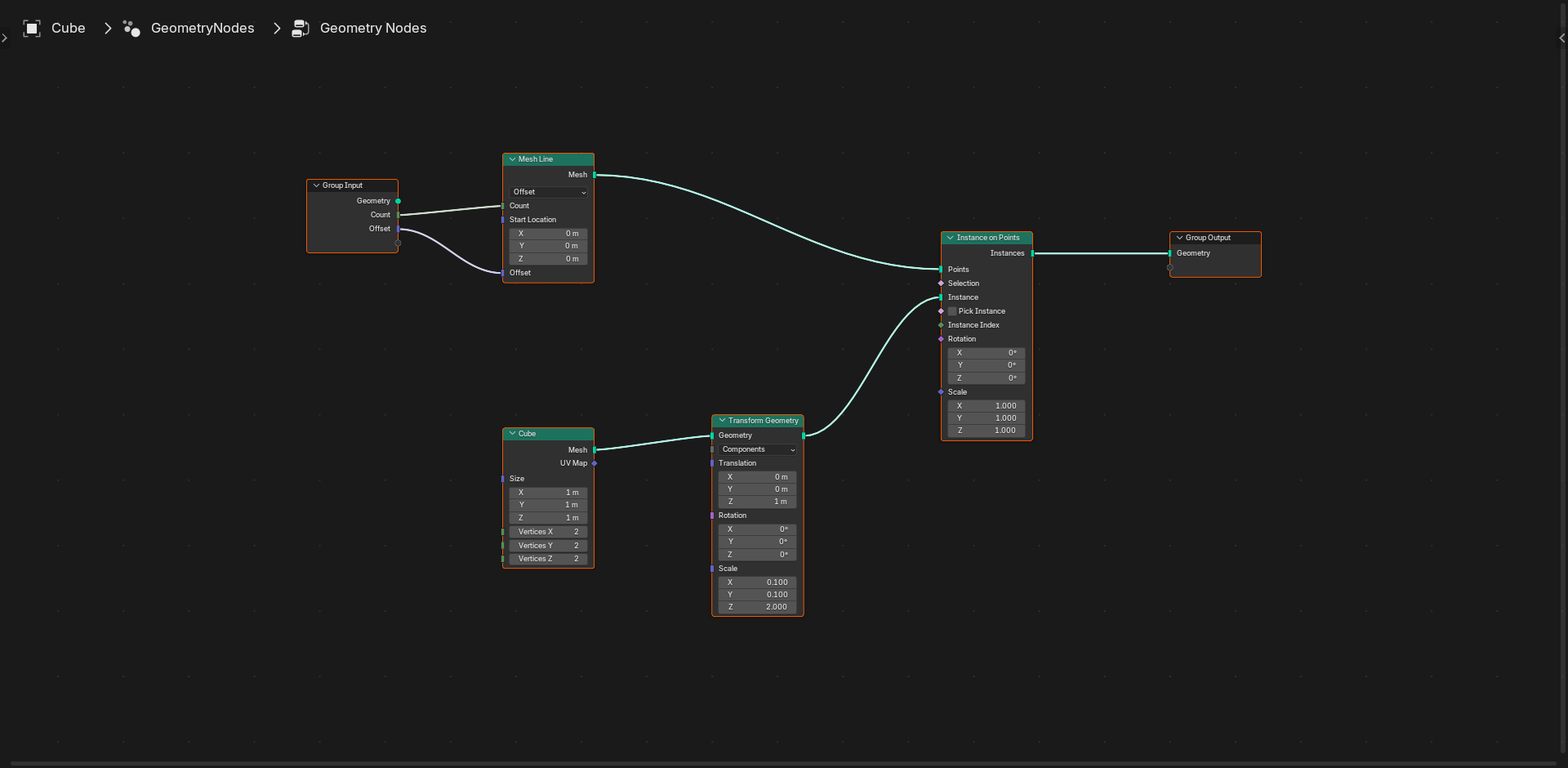This screenshot has width=1568, height=768.
Task: Click the Vertices Y field on Cube
Action: tap(548, 546)
